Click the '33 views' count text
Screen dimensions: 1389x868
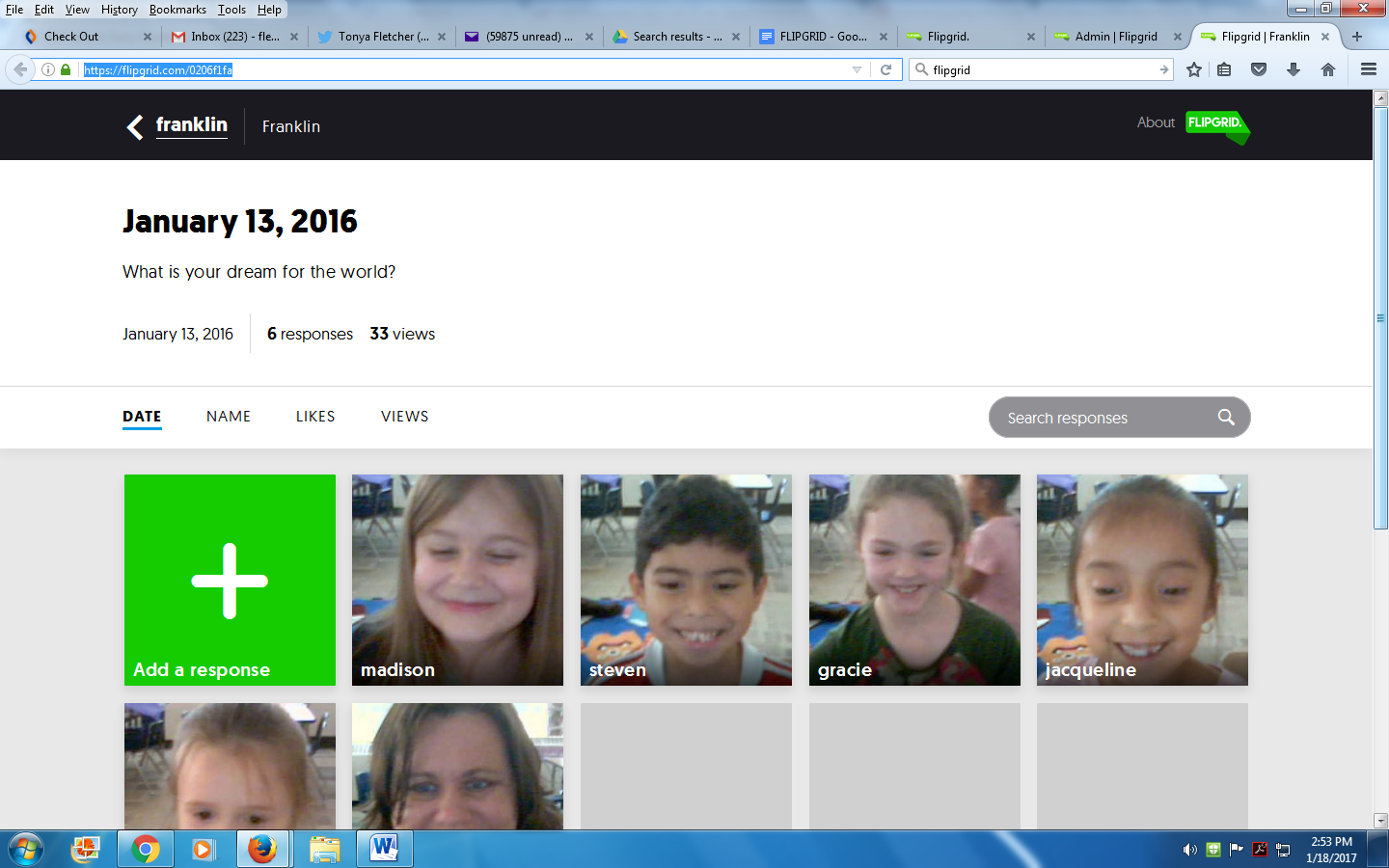coord(402,334)
